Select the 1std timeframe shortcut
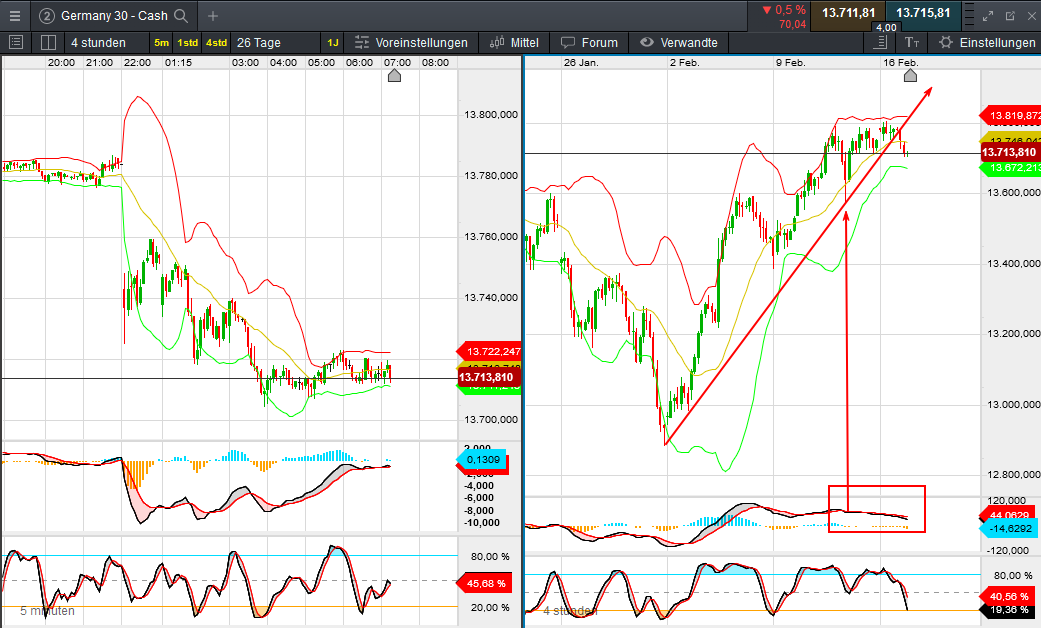The height and width of the screenshot is (628, 1041). pos(187,42)
